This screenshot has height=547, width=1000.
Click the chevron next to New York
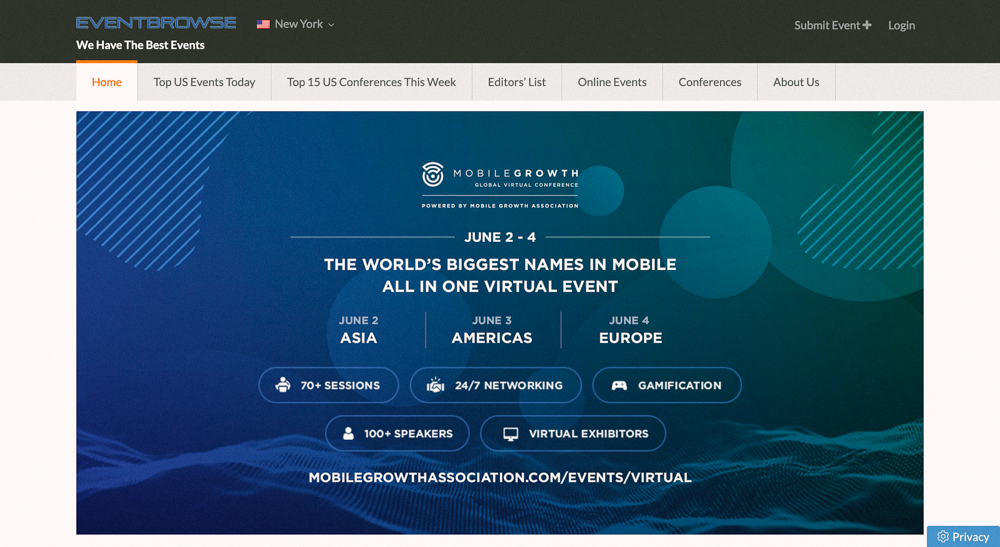point(331,25)
